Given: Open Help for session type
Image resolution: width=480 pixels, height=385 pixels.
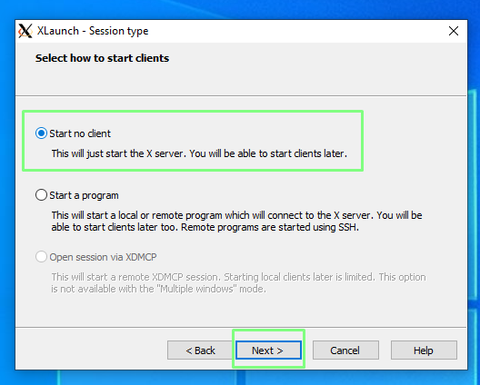Looking at the screenshot, I should coord(424,350).
